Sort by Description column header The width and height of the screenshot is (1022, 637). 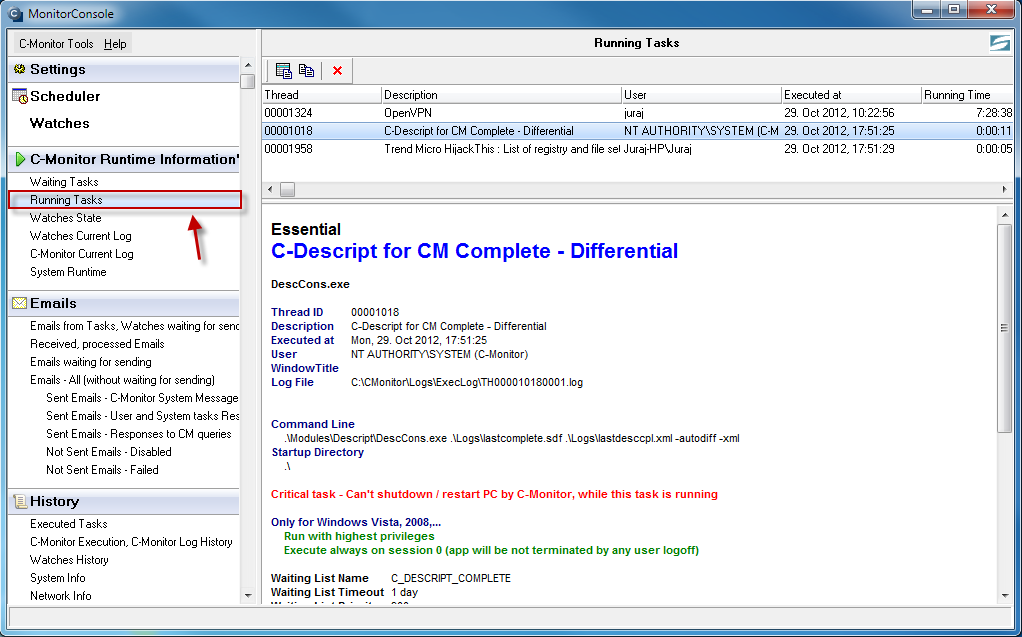502,95
